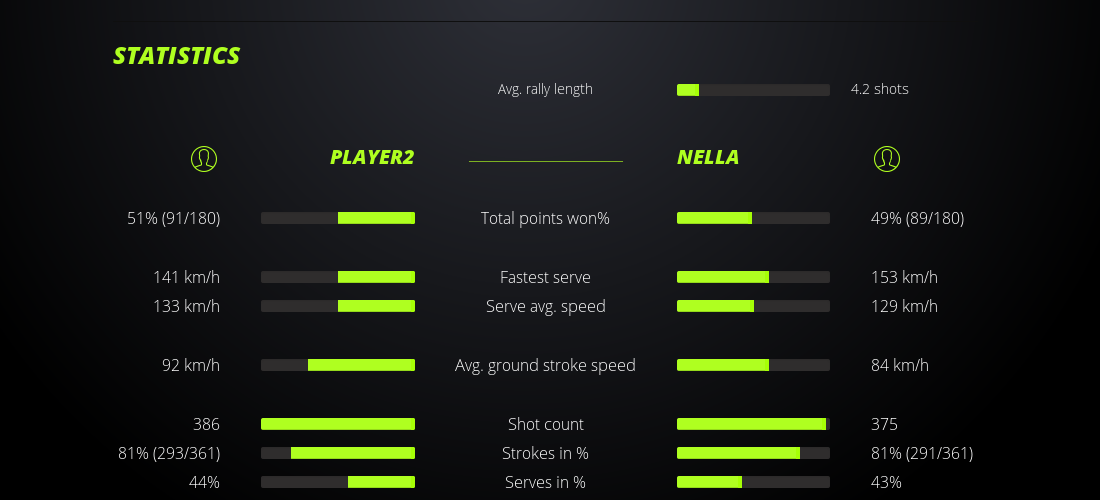Click PLAYER2's profile avatar icon

203,158
